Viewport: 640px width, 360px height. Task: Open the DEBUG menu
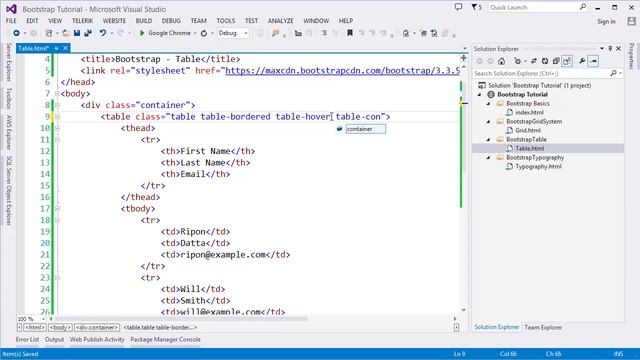[171, 21]
